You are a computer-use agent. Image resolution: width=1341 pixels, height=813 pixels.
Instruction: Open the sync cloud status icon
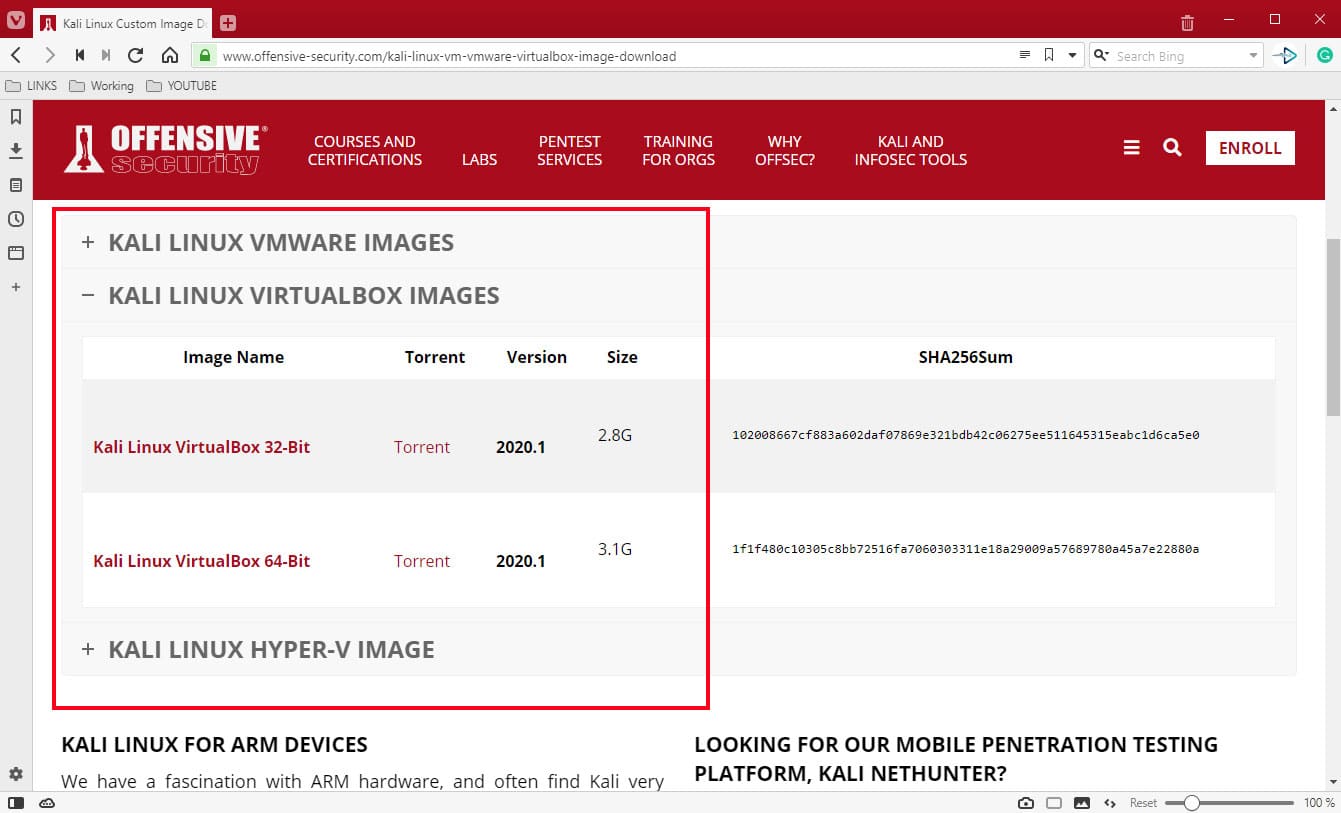tap(46, 803)
